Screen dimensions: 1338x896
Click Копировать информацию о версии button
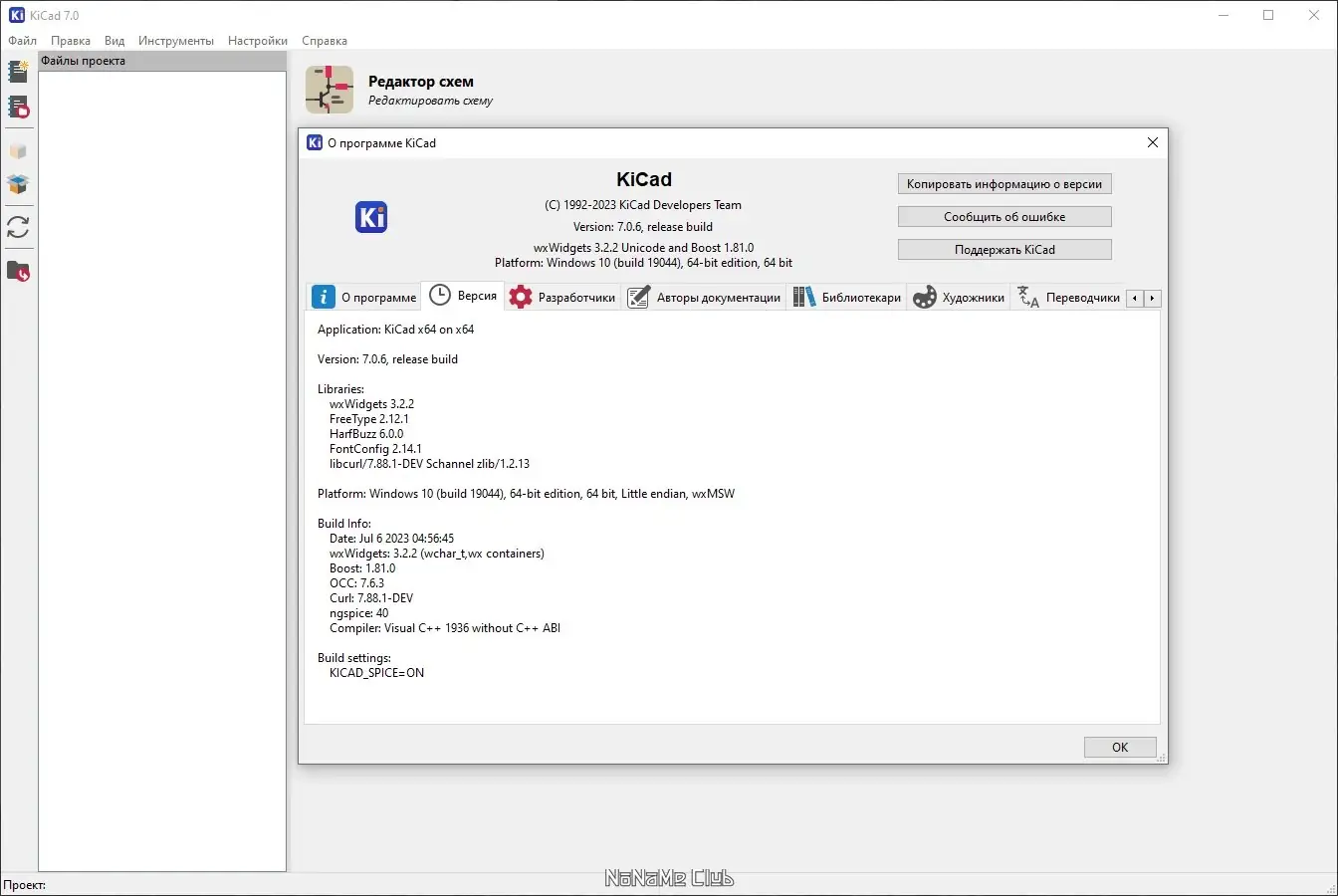(1004, 184)
